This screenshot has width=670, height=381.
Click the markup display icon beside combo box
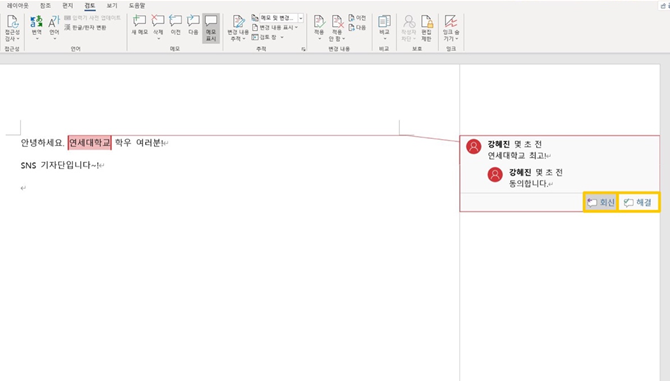pyautogui.click(x=255, y=18)
